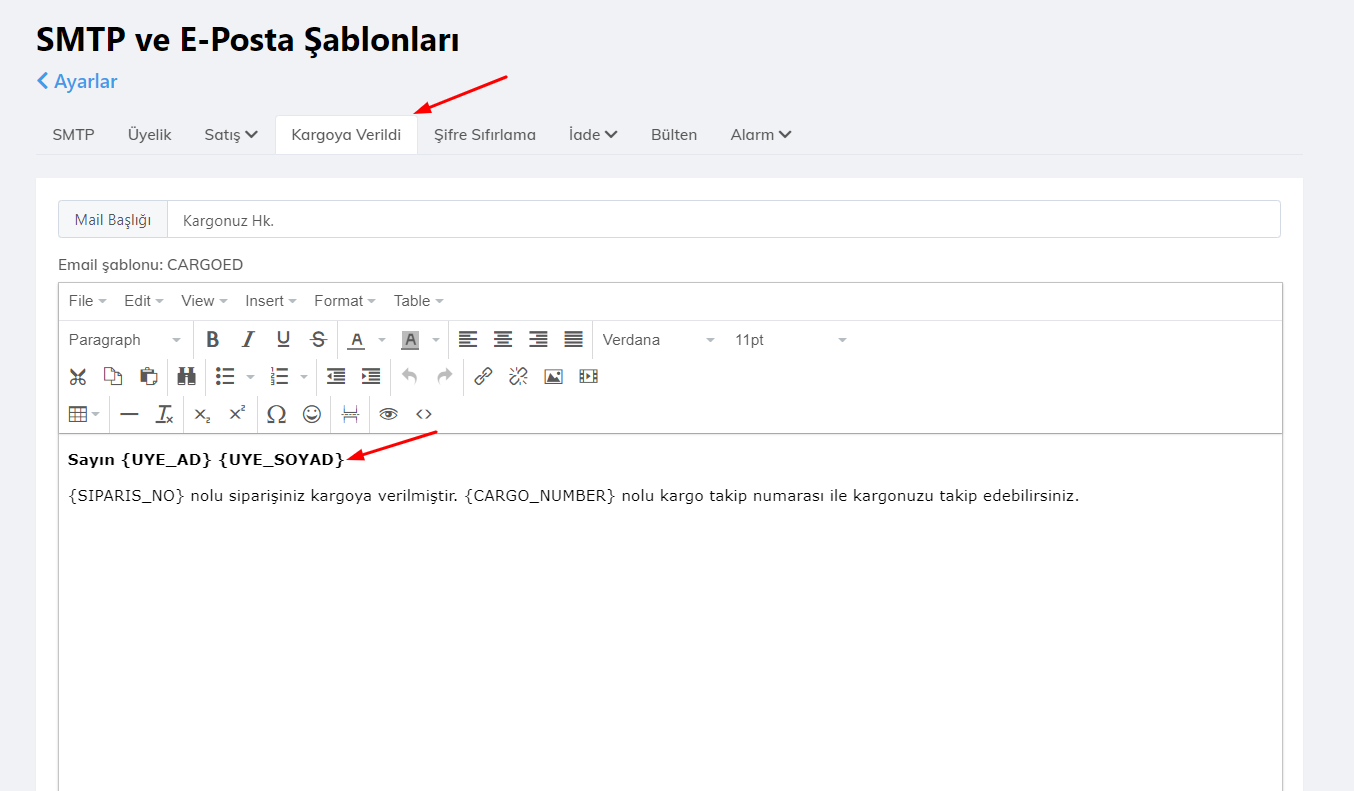Image resolution: width=1354 pixels, height=791 pixels.
Task: Click the insert/edit link icon
Action: tap(483, 377)
